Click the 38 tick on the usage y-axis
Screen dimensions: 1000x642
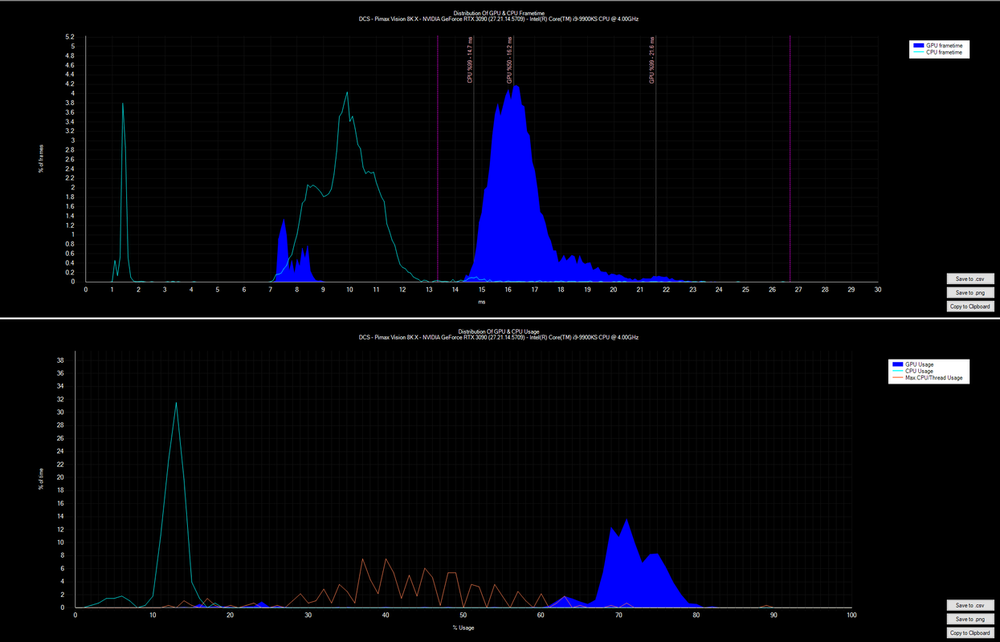tap(61, 360)
